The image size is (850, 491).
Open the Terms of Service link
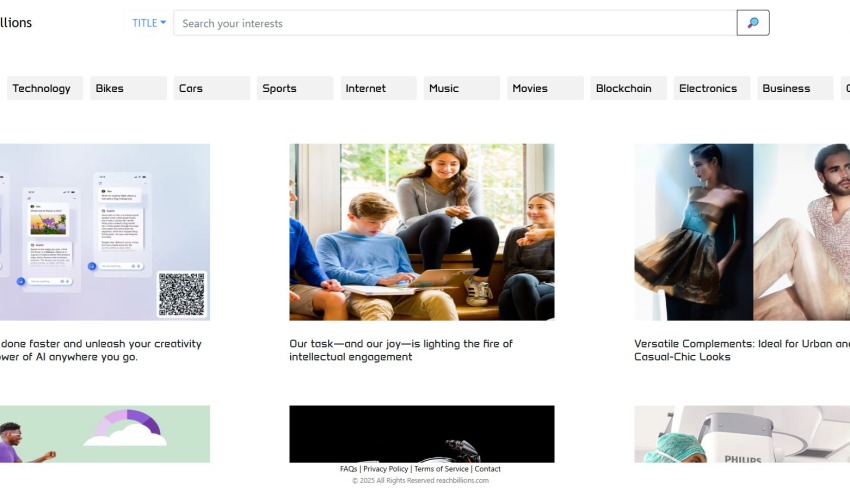441,469
